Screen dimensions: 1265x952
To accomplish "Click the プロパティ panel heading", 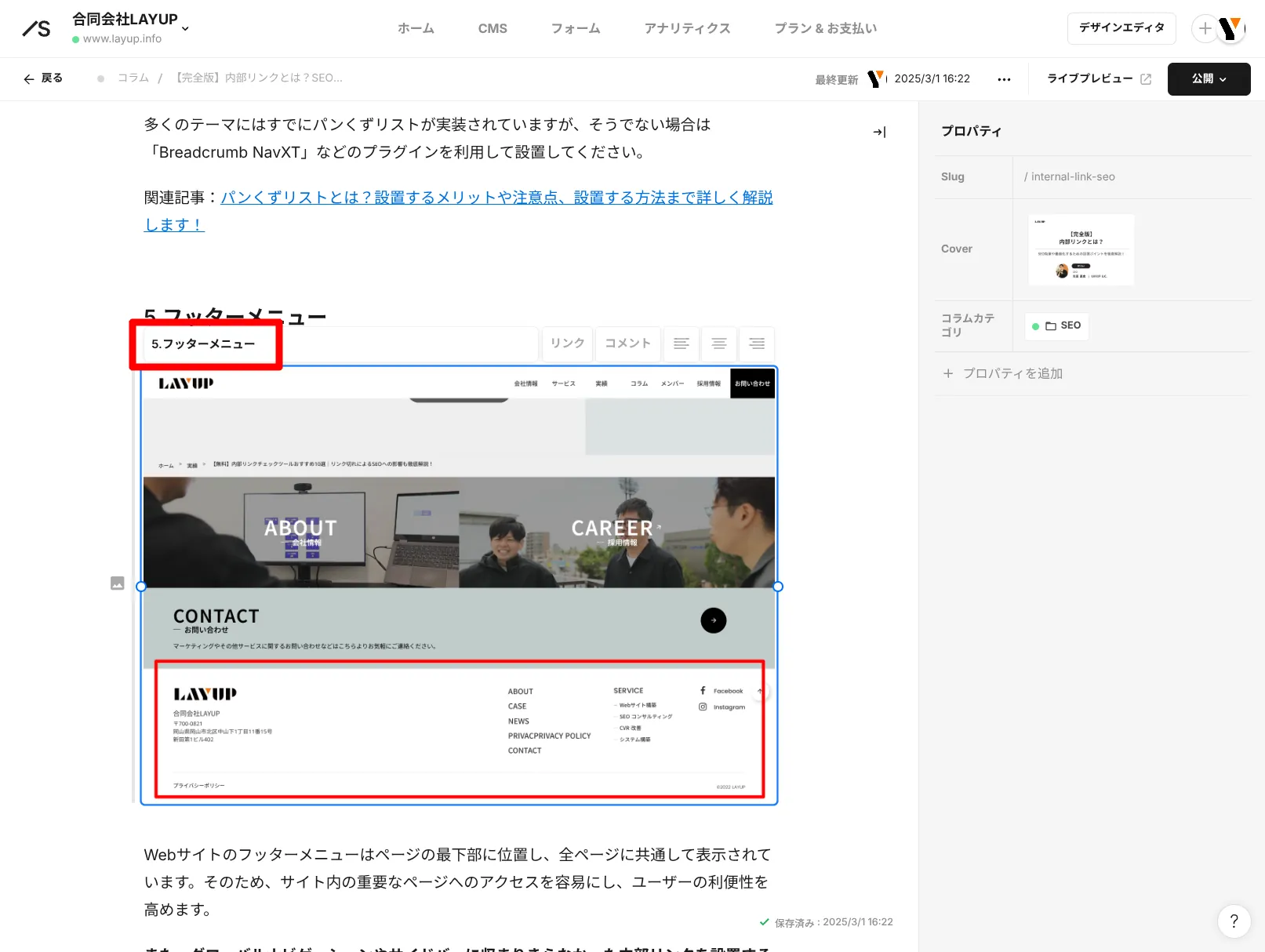I will coord(971,131).
